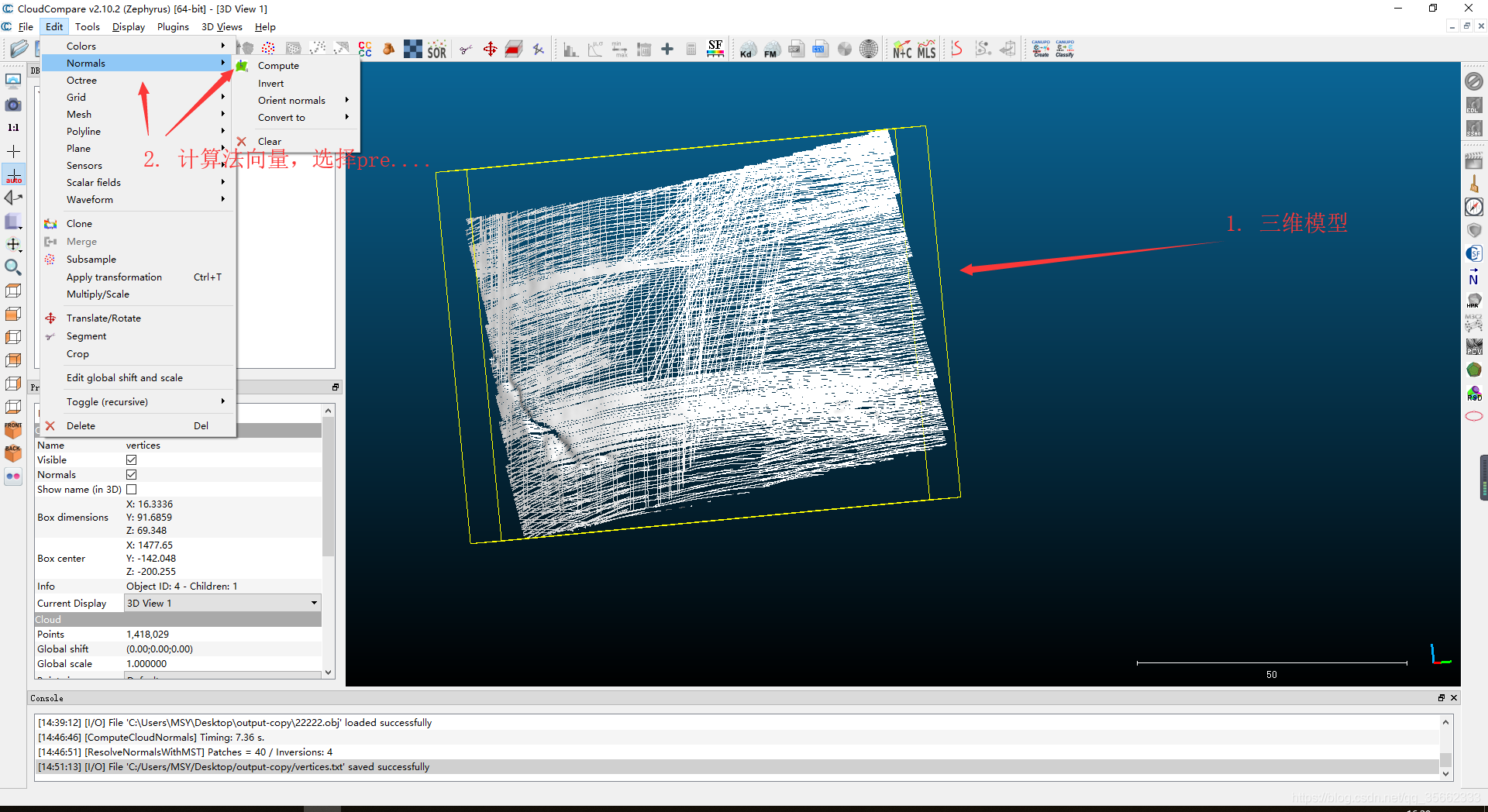Click the Translate/Rotate red cross arrows toolbar icon
Viewport: 1488px width, 812px height.
pyautogui.click(x=490, y=50)
